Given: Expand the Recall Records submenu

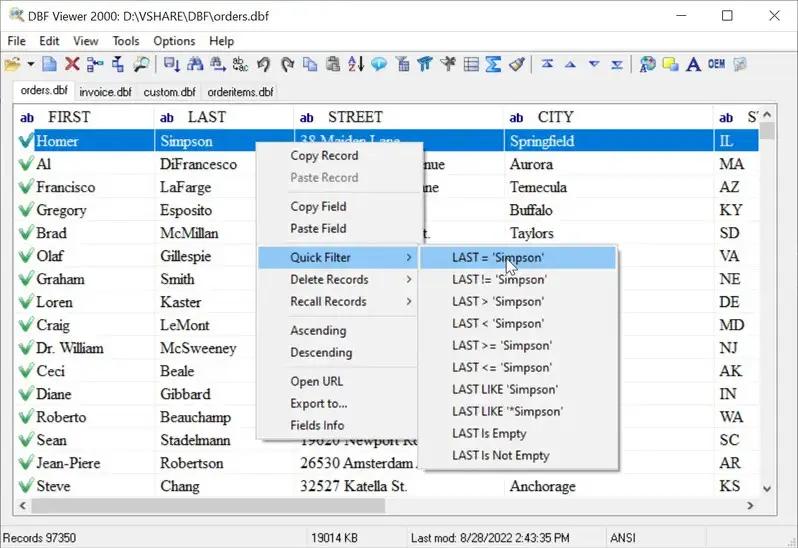Looking at the screenshot, I should click(x=338, y=301).
